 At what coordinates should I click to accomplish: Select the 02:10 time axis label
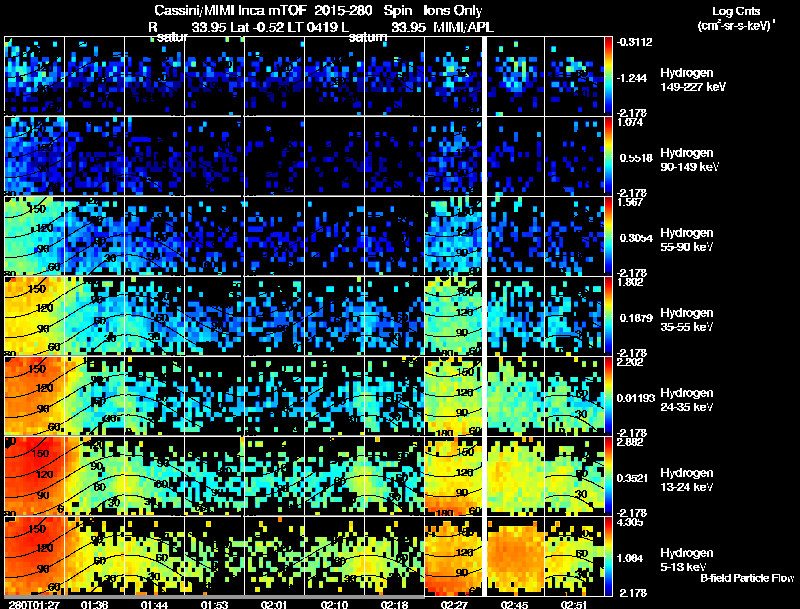click(334, 604)
